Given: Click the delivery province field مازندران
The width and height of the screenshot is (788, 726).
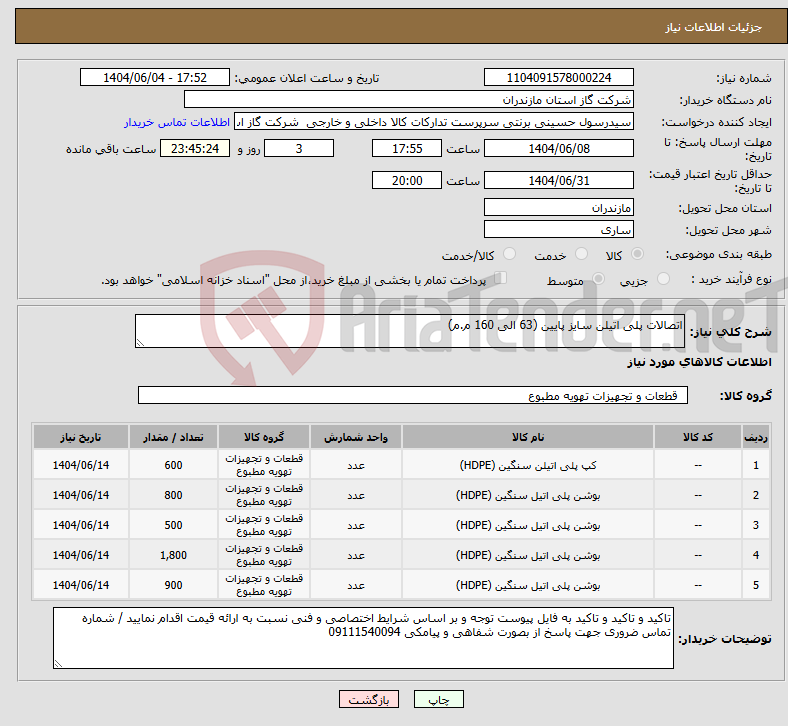Looking at the screenshot, I should coord(559,208).
